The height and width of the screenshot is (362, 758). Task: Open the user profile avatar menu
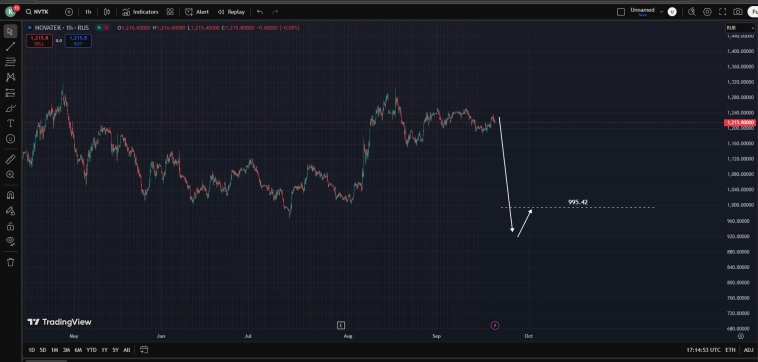(x=10, y=12)
